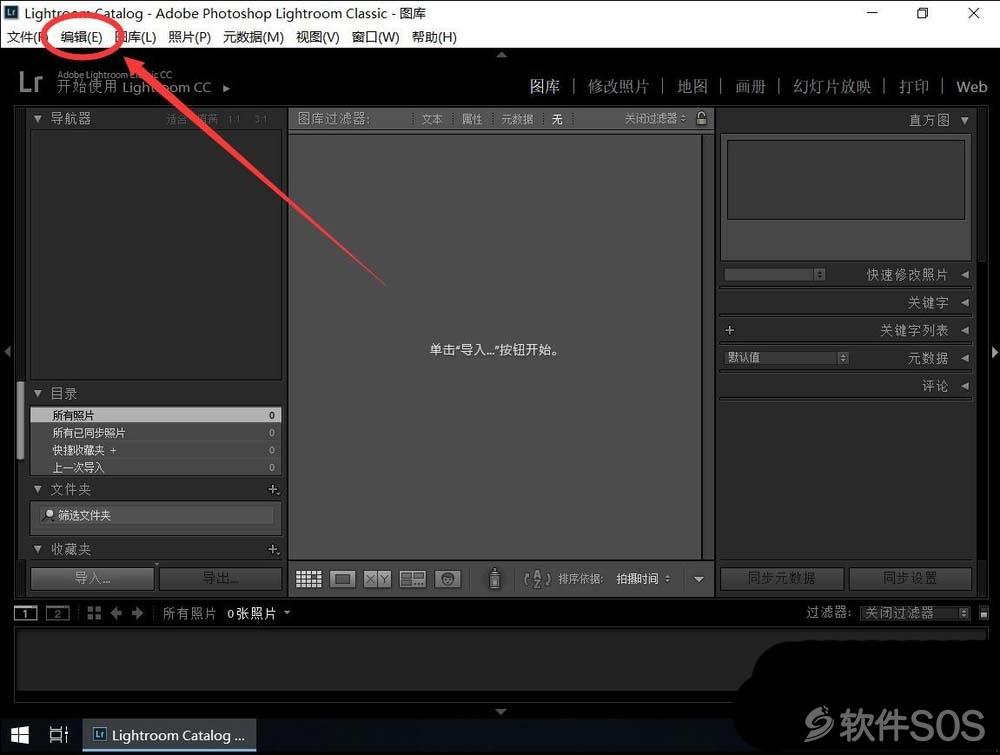
Task: Hide the filmstrip with the bottom arrow
Action: [x=501, y=712]
